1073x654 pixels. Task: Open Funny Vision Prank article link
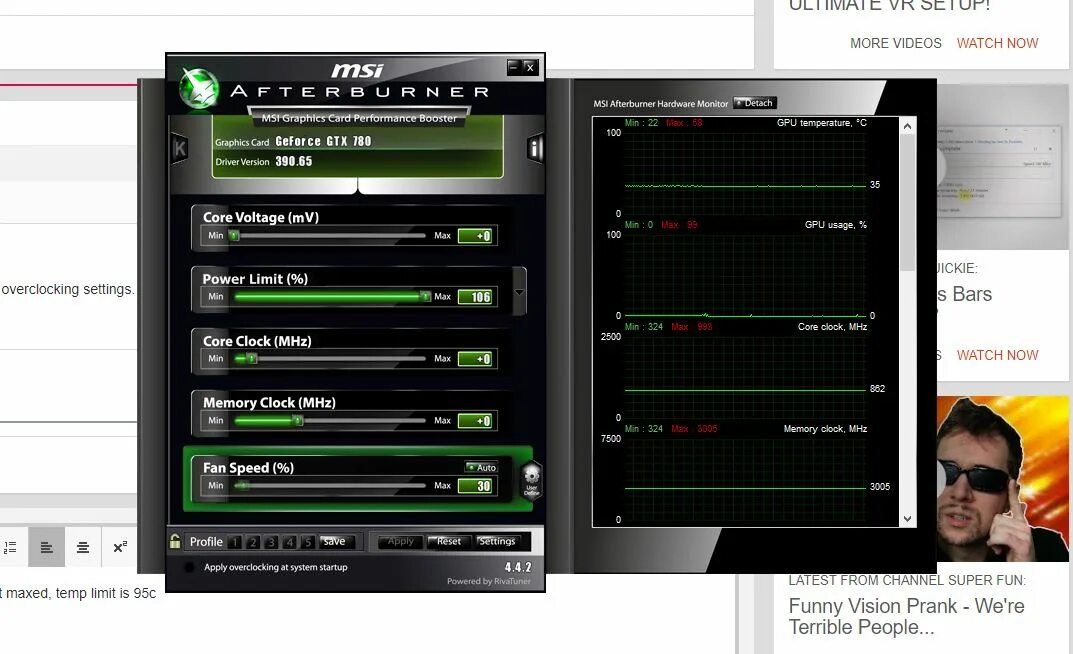[906, 616]
